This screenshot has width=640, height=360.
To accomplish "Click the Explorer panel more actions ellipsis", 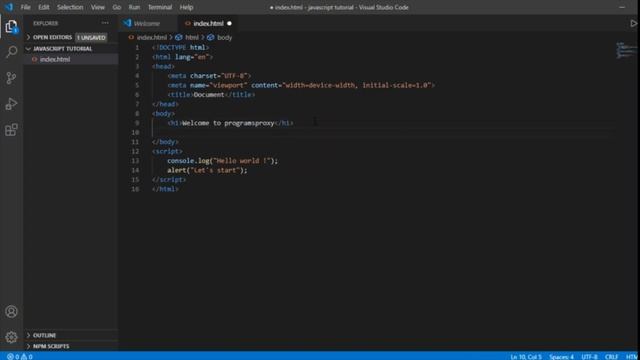I will [105, 23].
